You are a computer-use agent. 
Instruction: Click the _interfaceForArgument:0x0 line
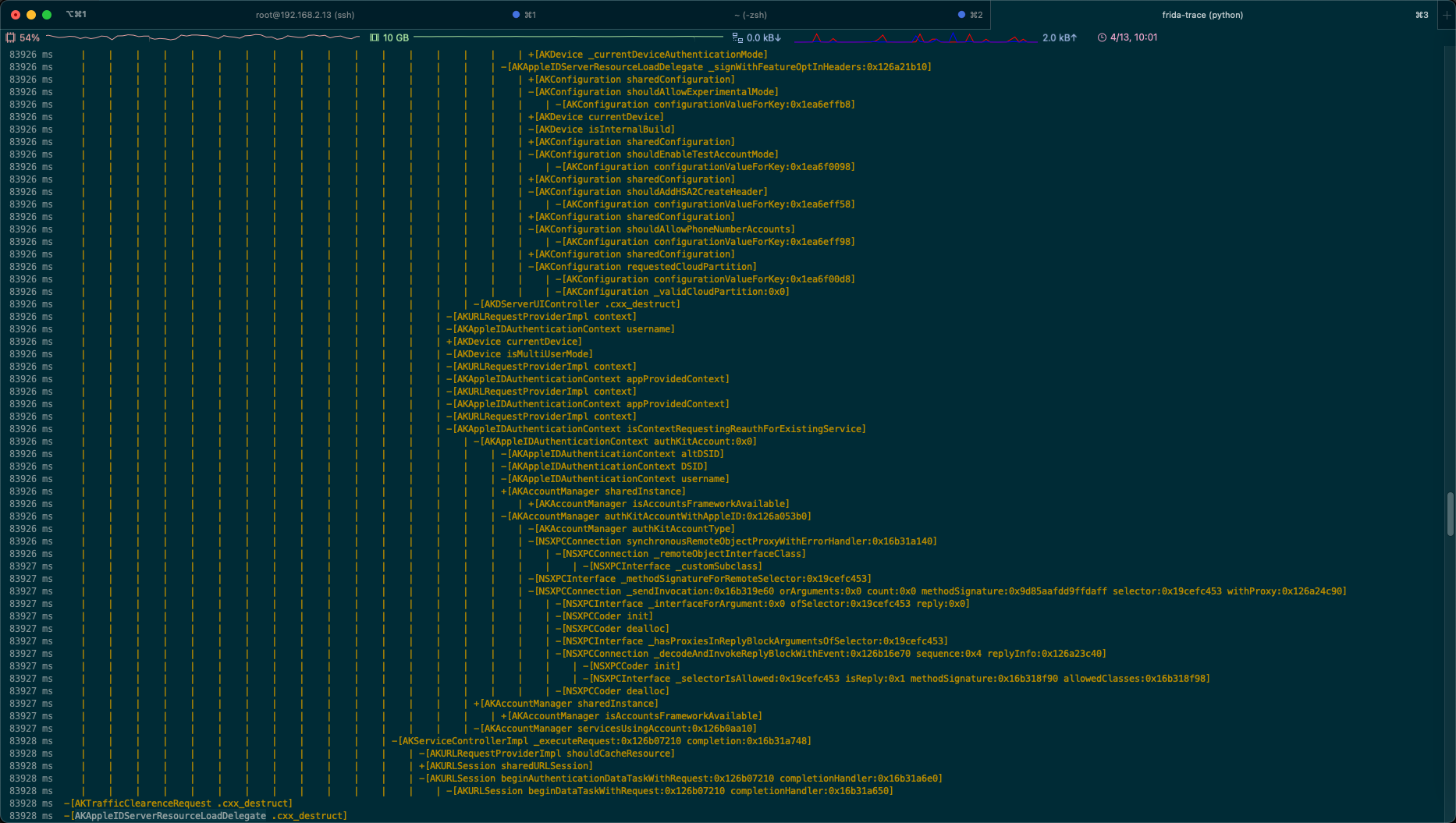click(762, 604)
